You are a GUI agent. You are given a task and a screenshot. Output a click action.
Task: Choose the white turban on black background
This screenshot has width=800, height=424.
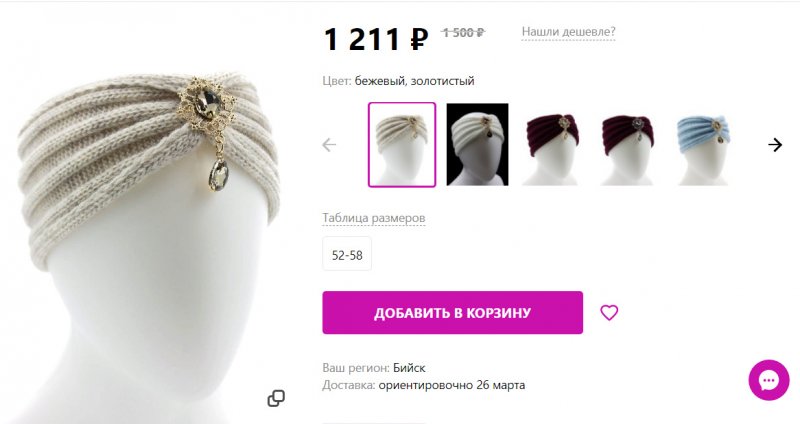[477, 144]
